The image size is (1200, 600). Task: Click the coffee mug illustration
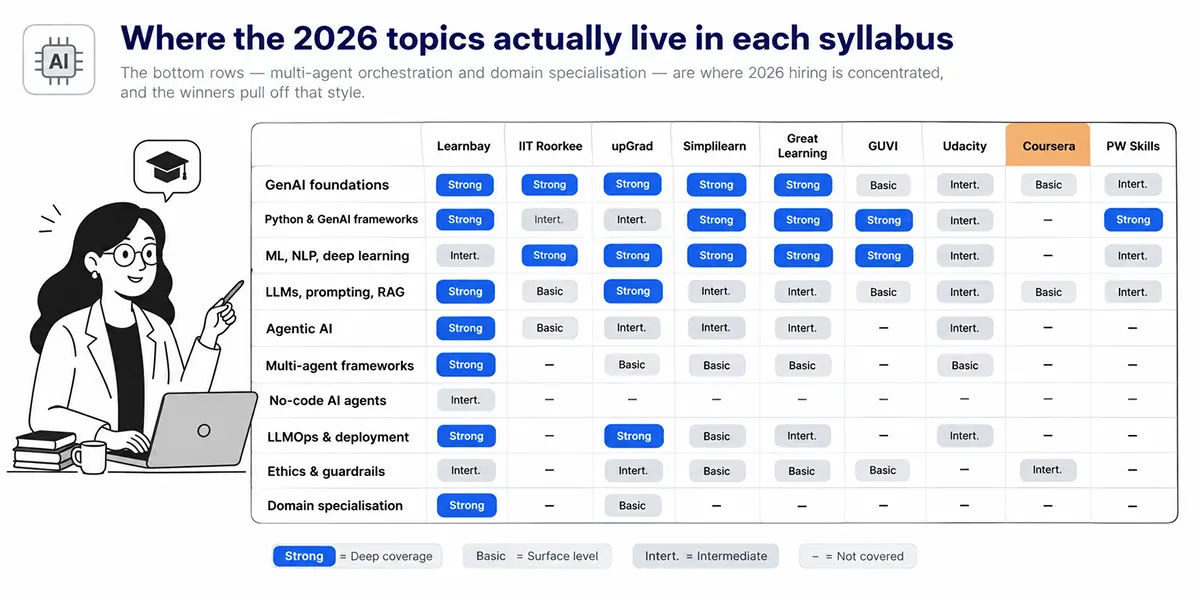click(x=89, y=457)
